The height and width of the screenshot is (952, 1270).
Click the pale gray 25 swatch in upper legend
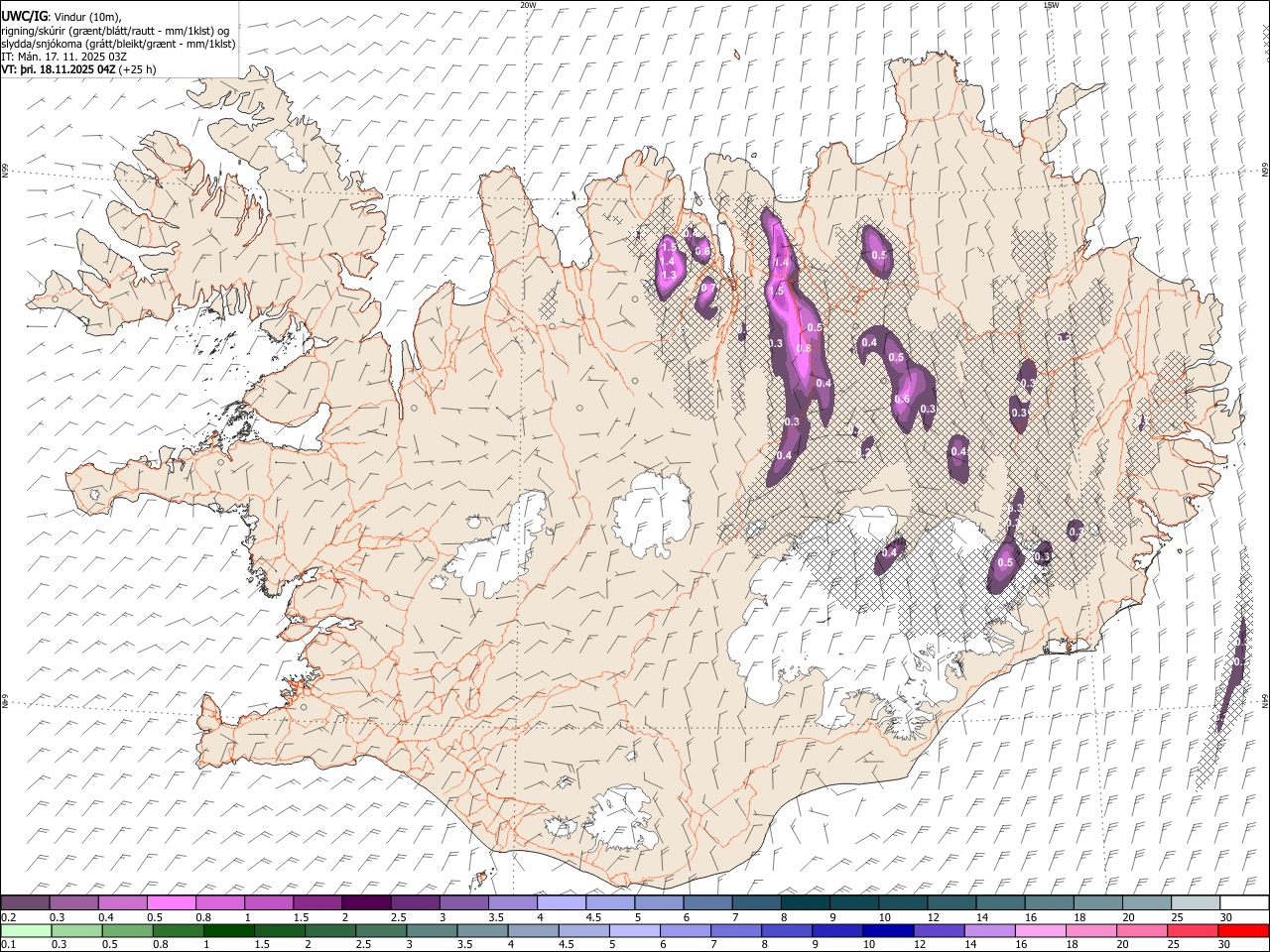point(1195,902)
